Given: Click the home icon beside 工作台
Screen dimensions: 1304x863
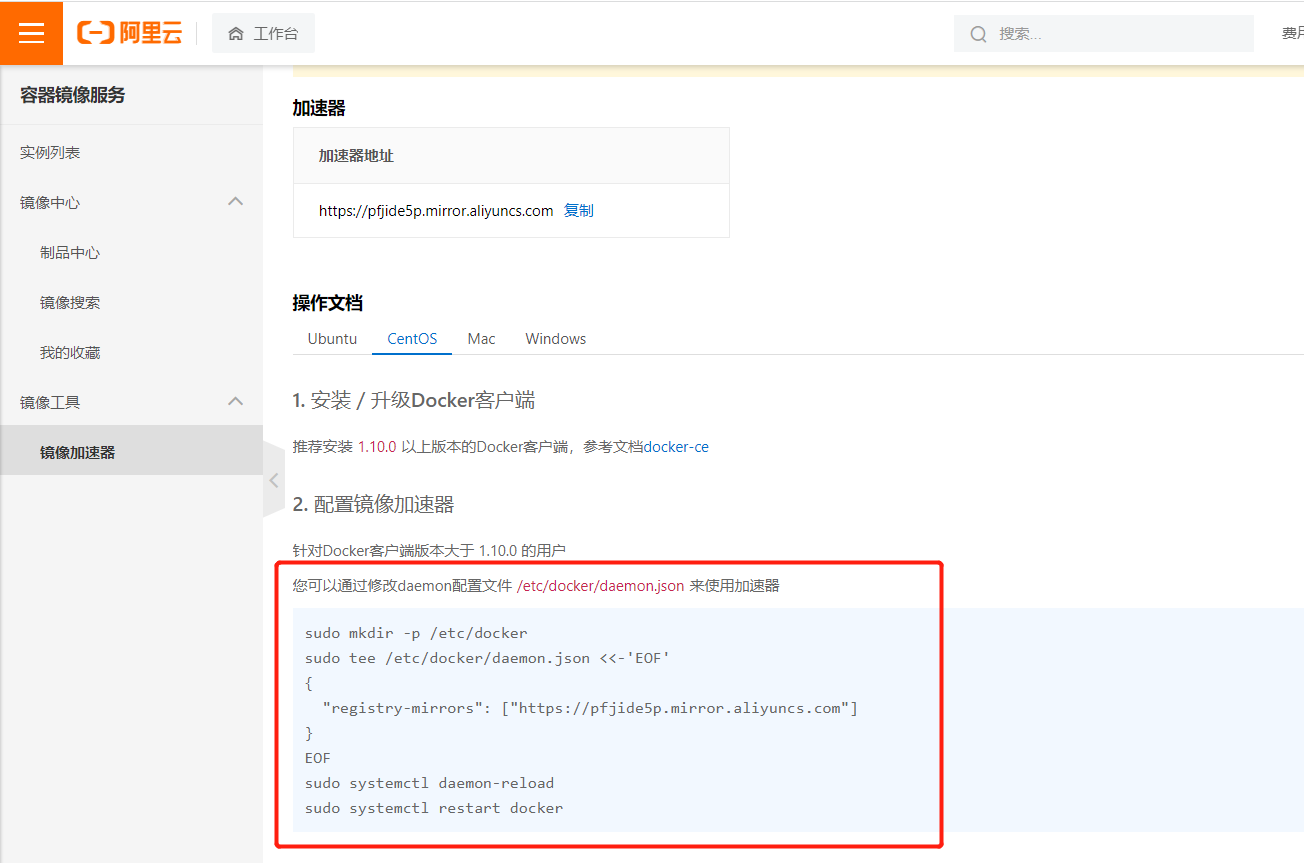Looking at the screenshot, I should tap(236, 34).
